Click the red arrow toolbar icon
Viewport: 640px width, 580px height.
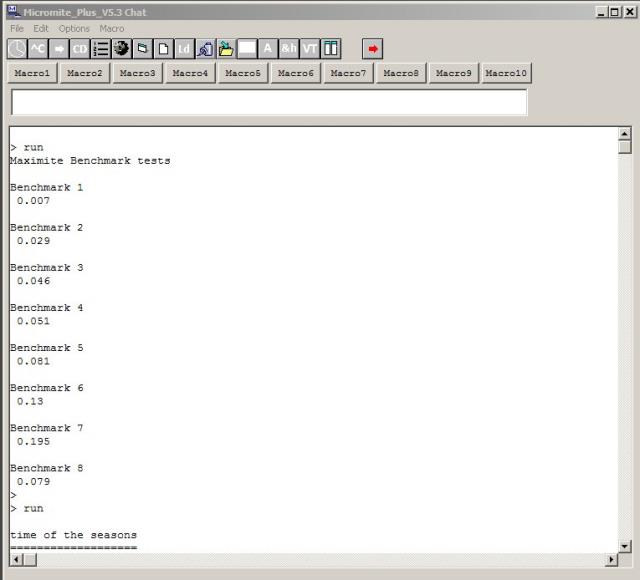tap(372, 49)
